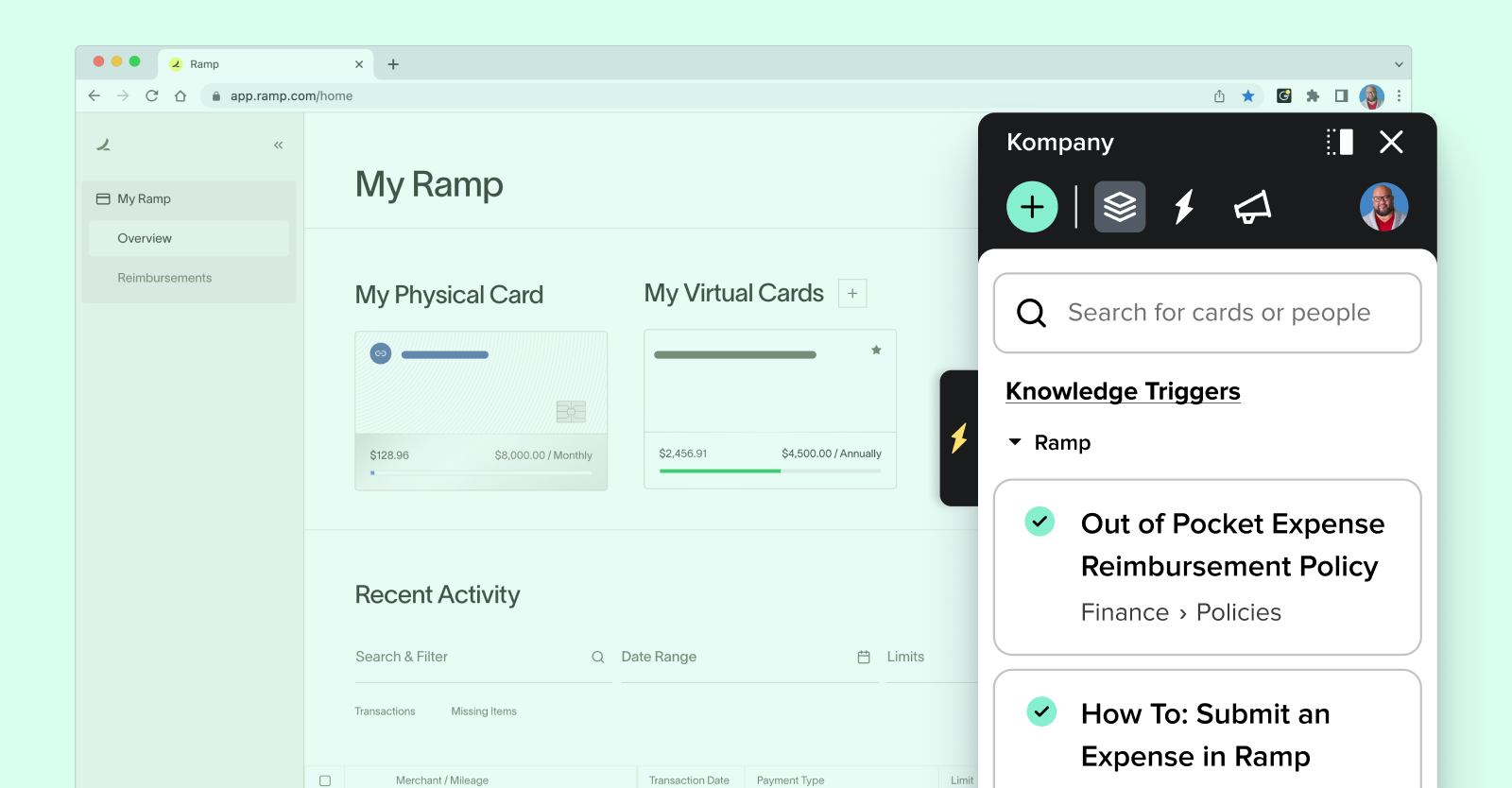Open Out of Pocket Expense Reimbursement Policy card
Viewport: 1512px width, 788px height.
(1208, 567)
